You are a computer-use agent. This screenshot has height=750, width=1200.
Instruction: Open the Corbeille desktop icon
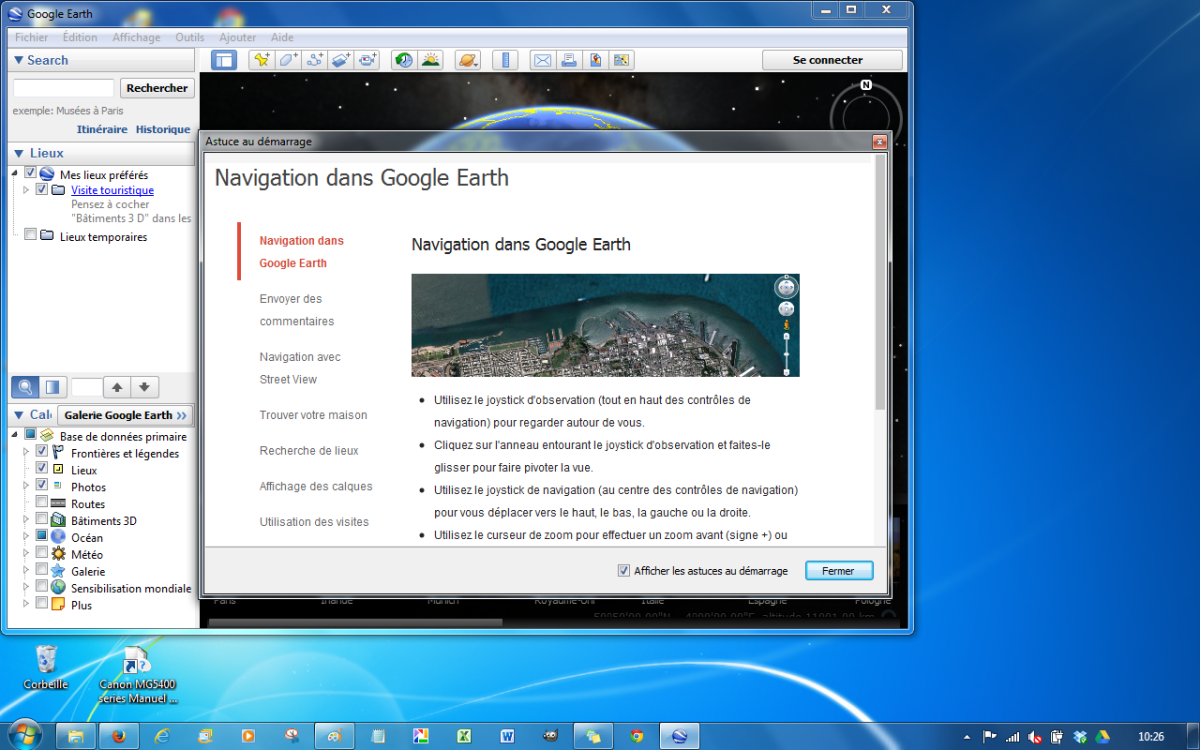click(46, 667)
